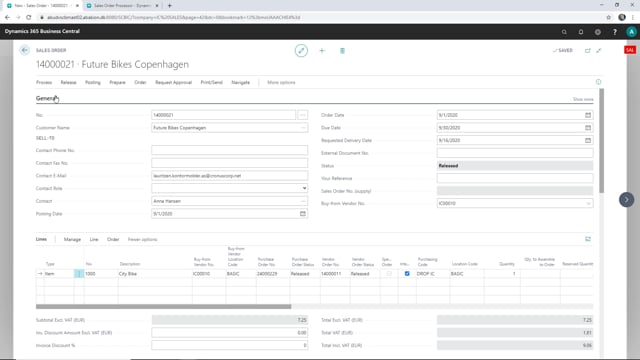Image resolution: width=640 pixels, height=360 pixels.
Task: Open the notifications bell
Action: (x=581, y=32)
